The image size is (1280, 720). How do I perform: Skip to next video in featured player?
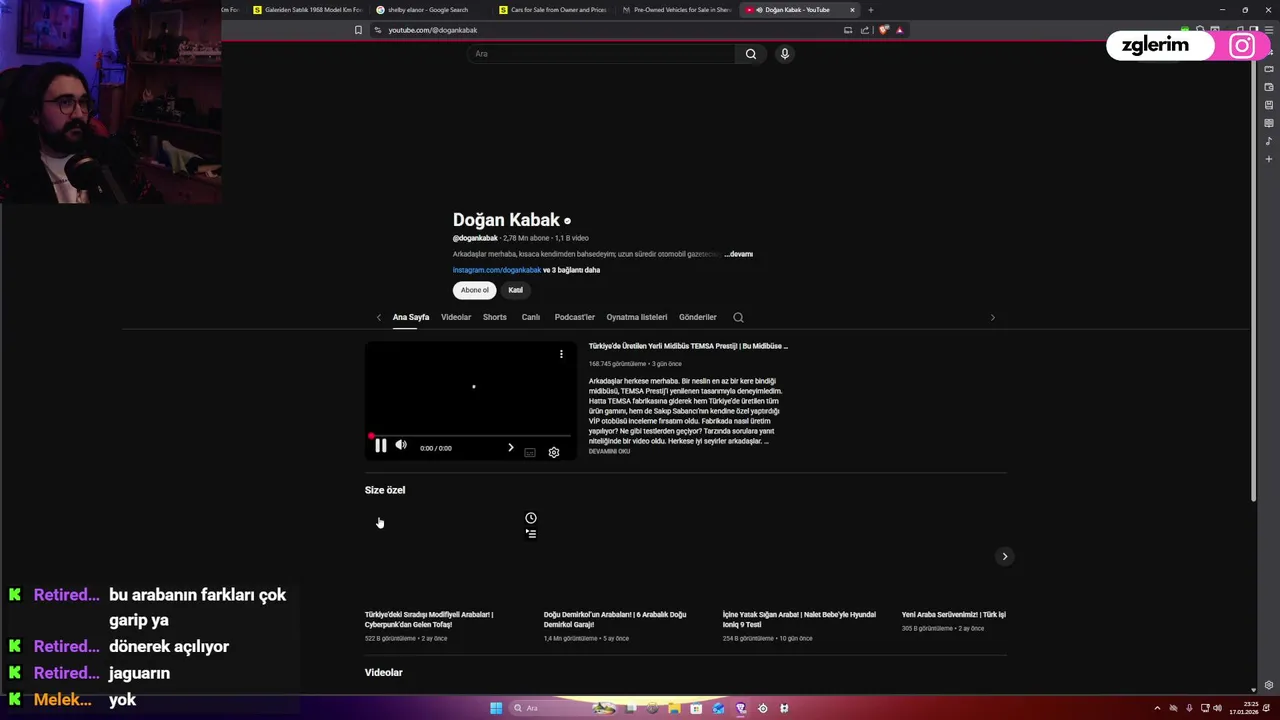(510, 448)
